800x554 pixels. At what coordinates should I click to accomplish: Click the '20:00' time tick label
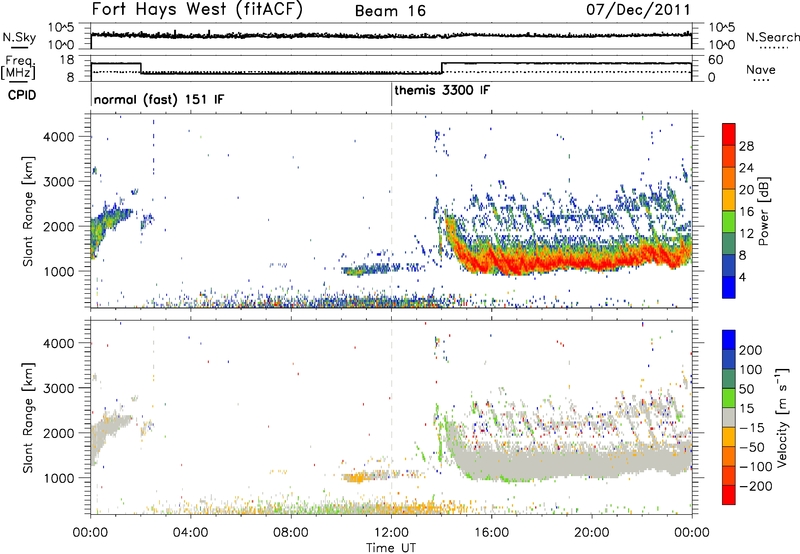coord(591,532)
